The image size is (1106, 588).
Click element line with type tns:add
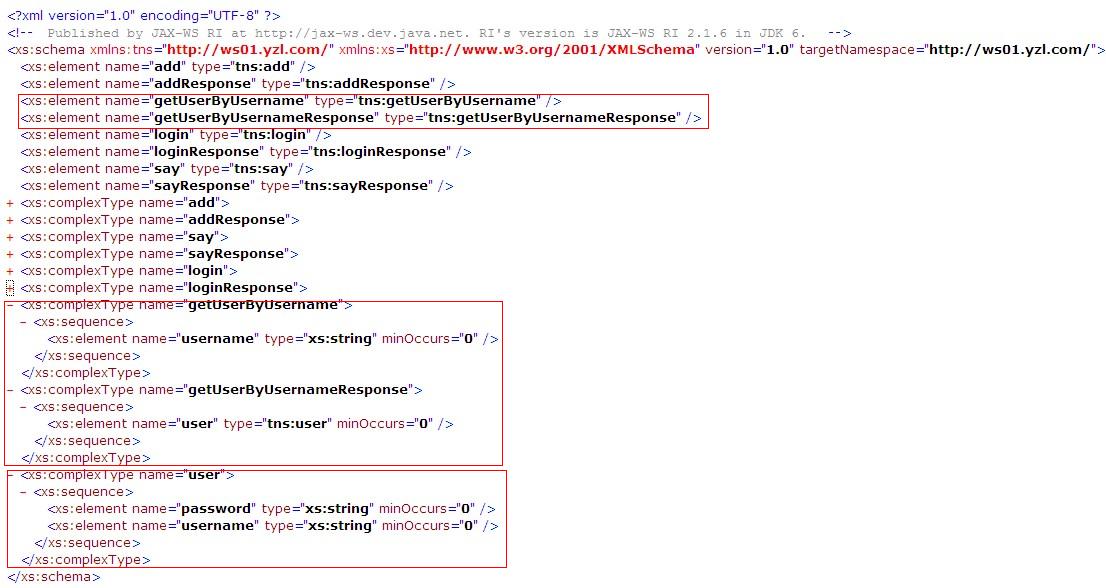pyautogui.click(x=168, y=67)
